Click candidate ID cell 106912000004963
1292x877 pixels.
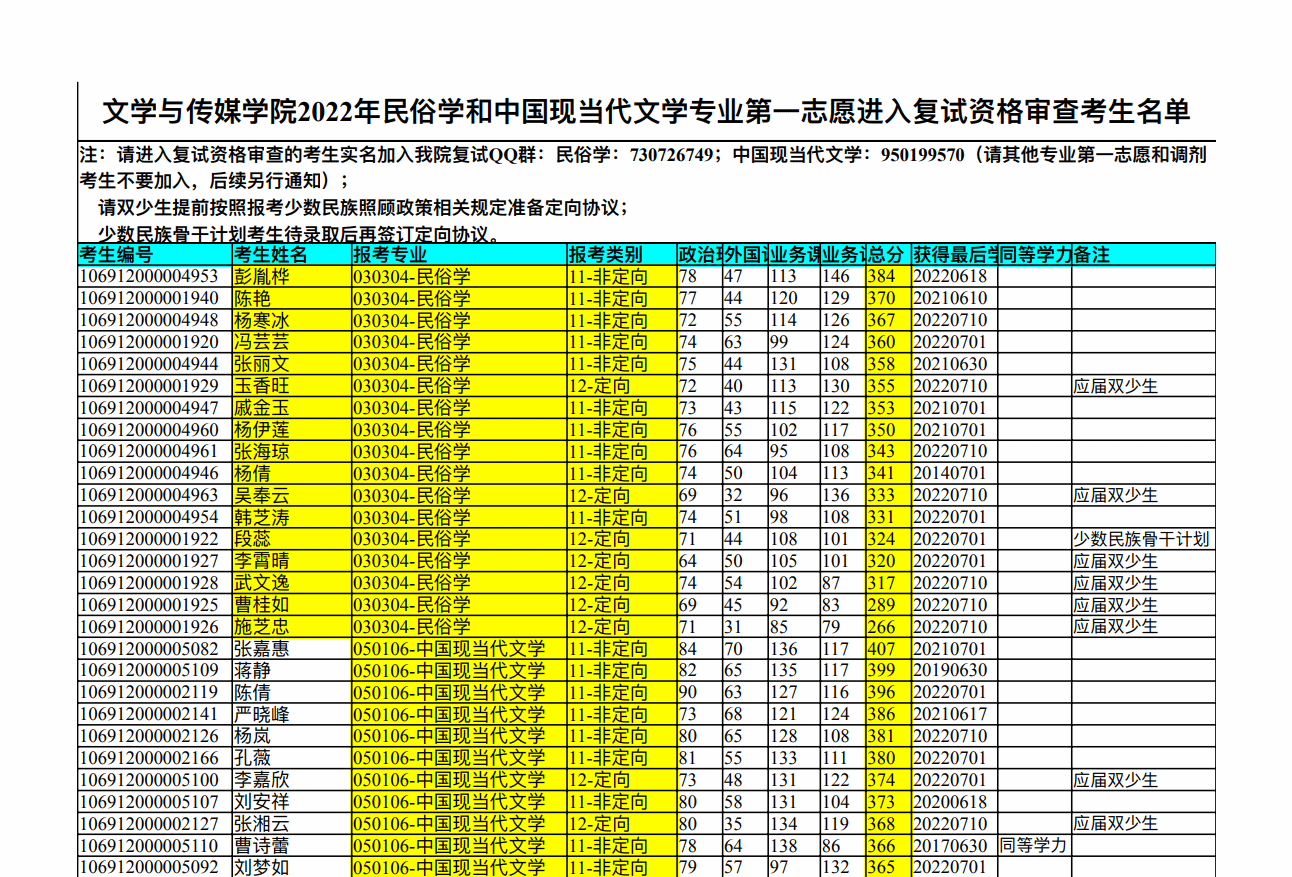[155, 495]
